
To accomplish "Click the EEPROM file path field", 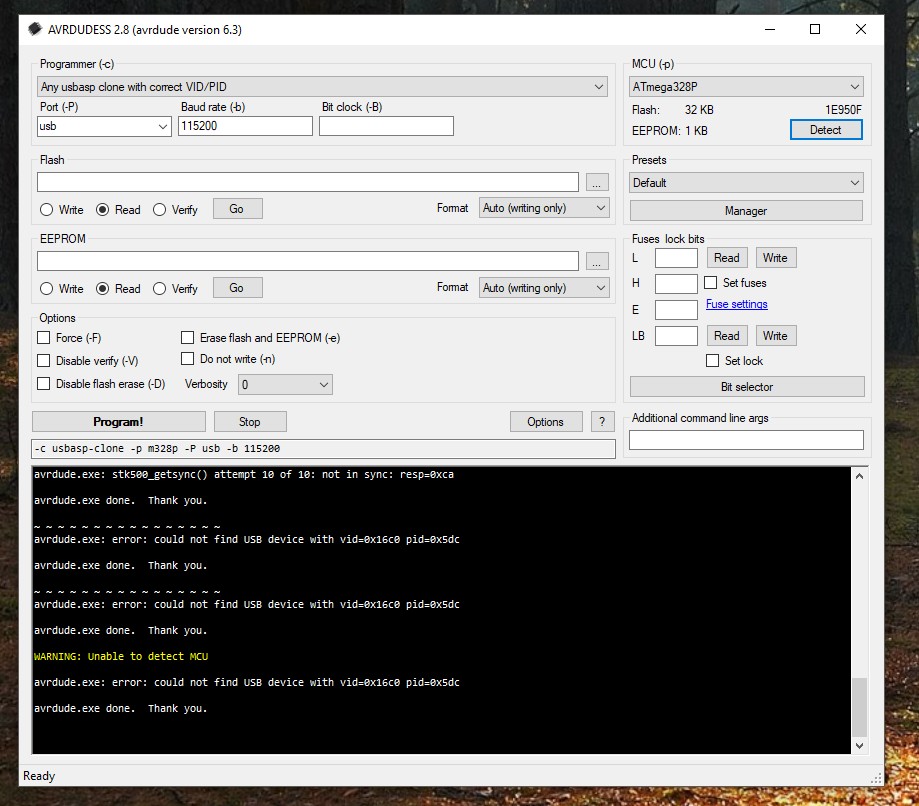I will tap(308, 261).
